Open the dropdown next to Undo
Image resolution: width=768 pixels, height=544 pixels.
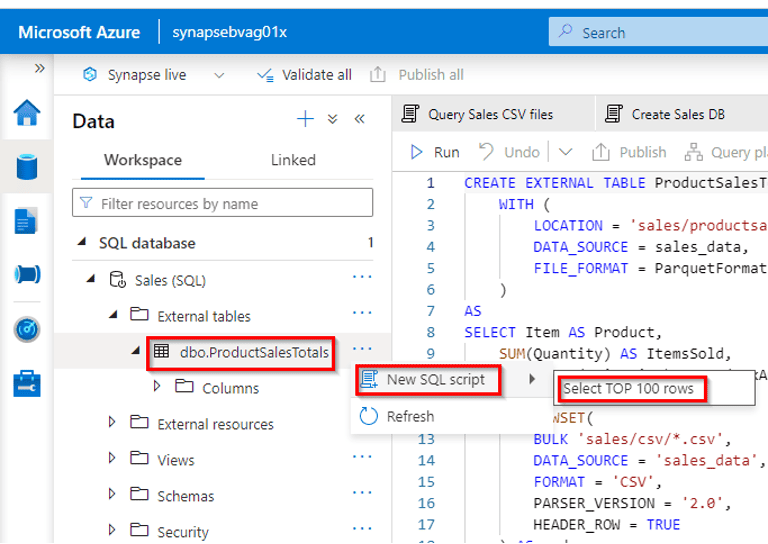[565, 152]
